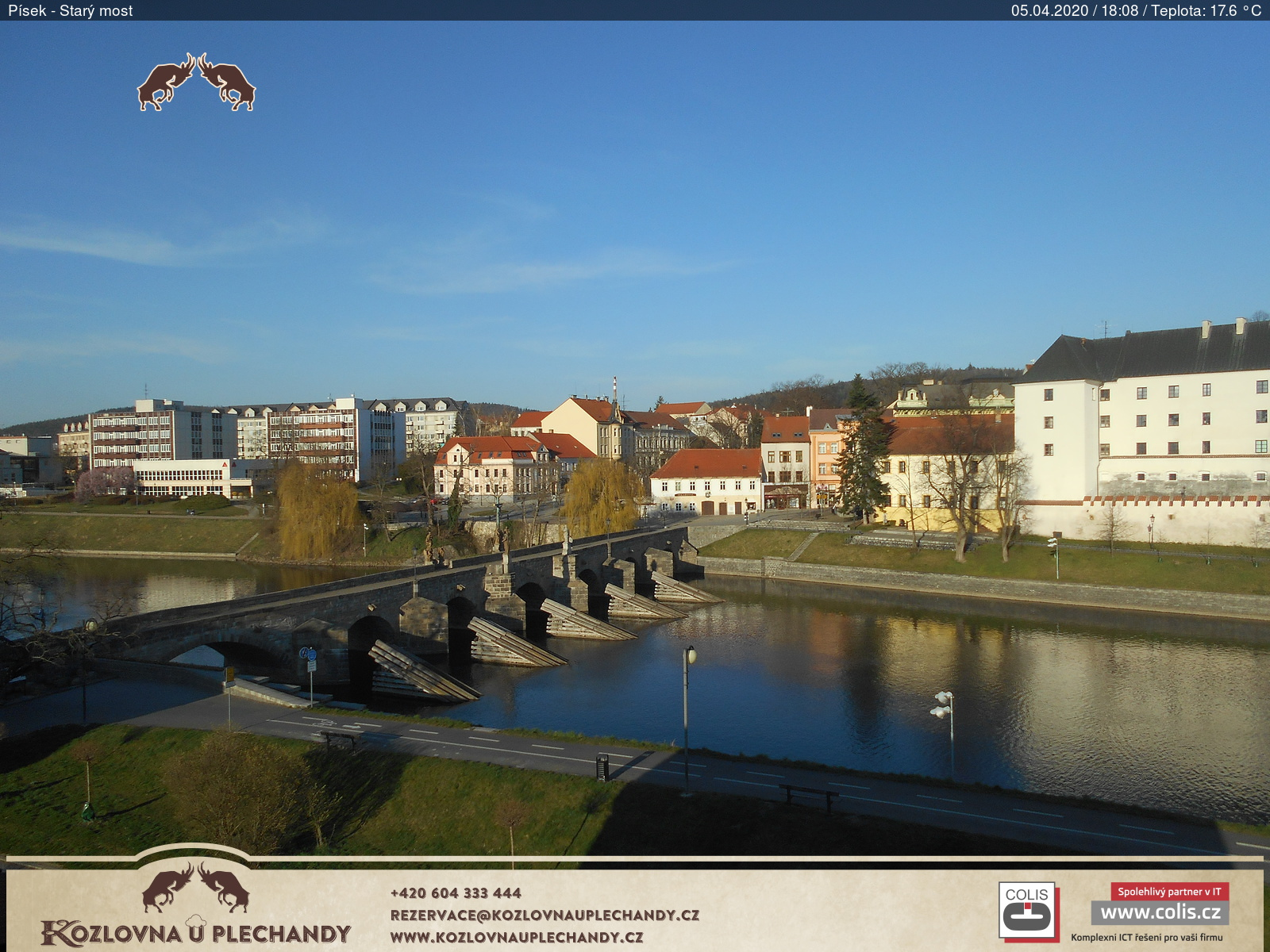This screenshot has width=1270, height=952.
Task: Click the date and temperature header text
Action: pyautogui.click(x=1136, y=10)
